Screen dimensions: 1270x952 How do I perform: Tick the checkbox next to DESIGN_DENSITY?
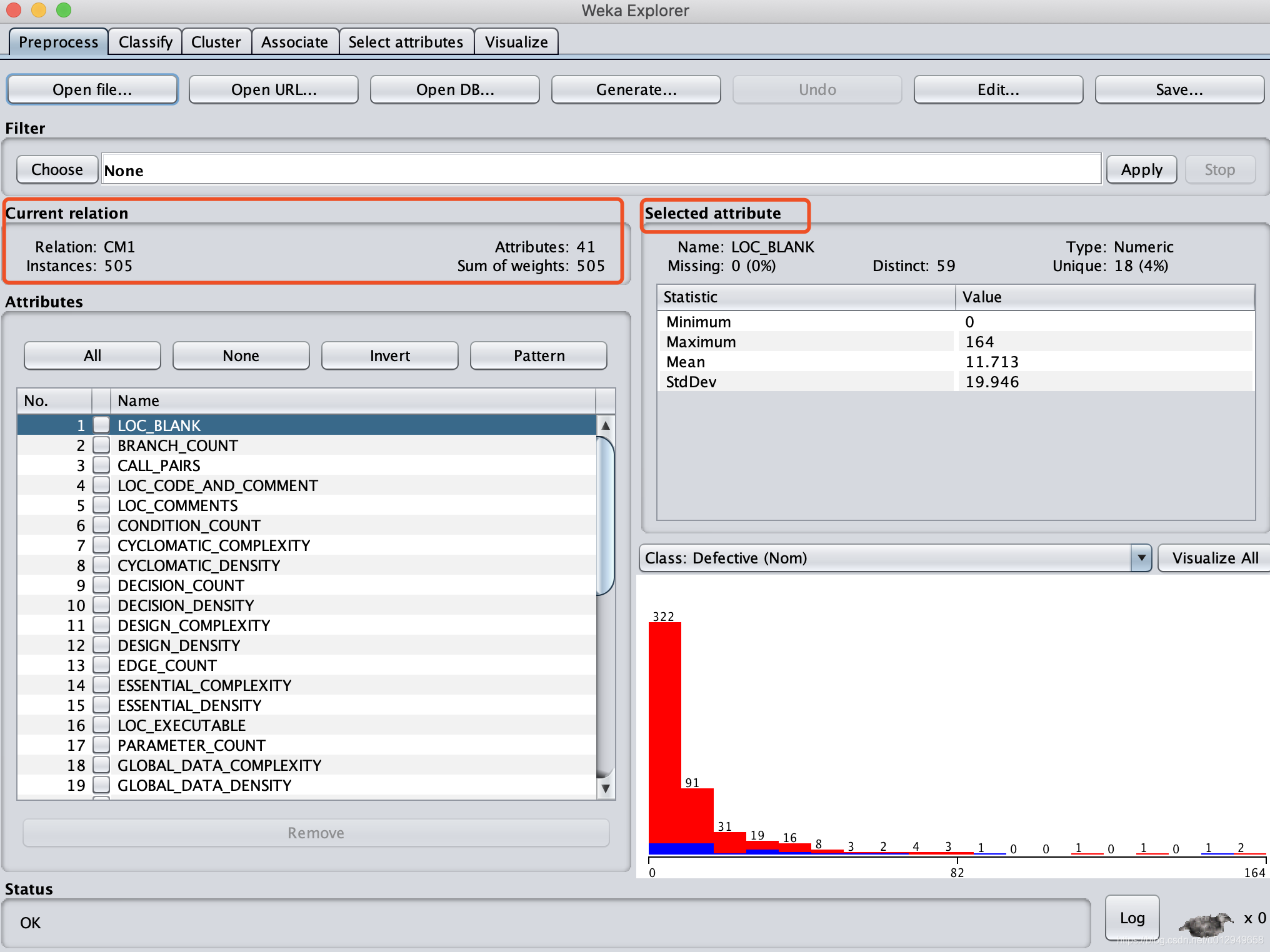(101, 645)
